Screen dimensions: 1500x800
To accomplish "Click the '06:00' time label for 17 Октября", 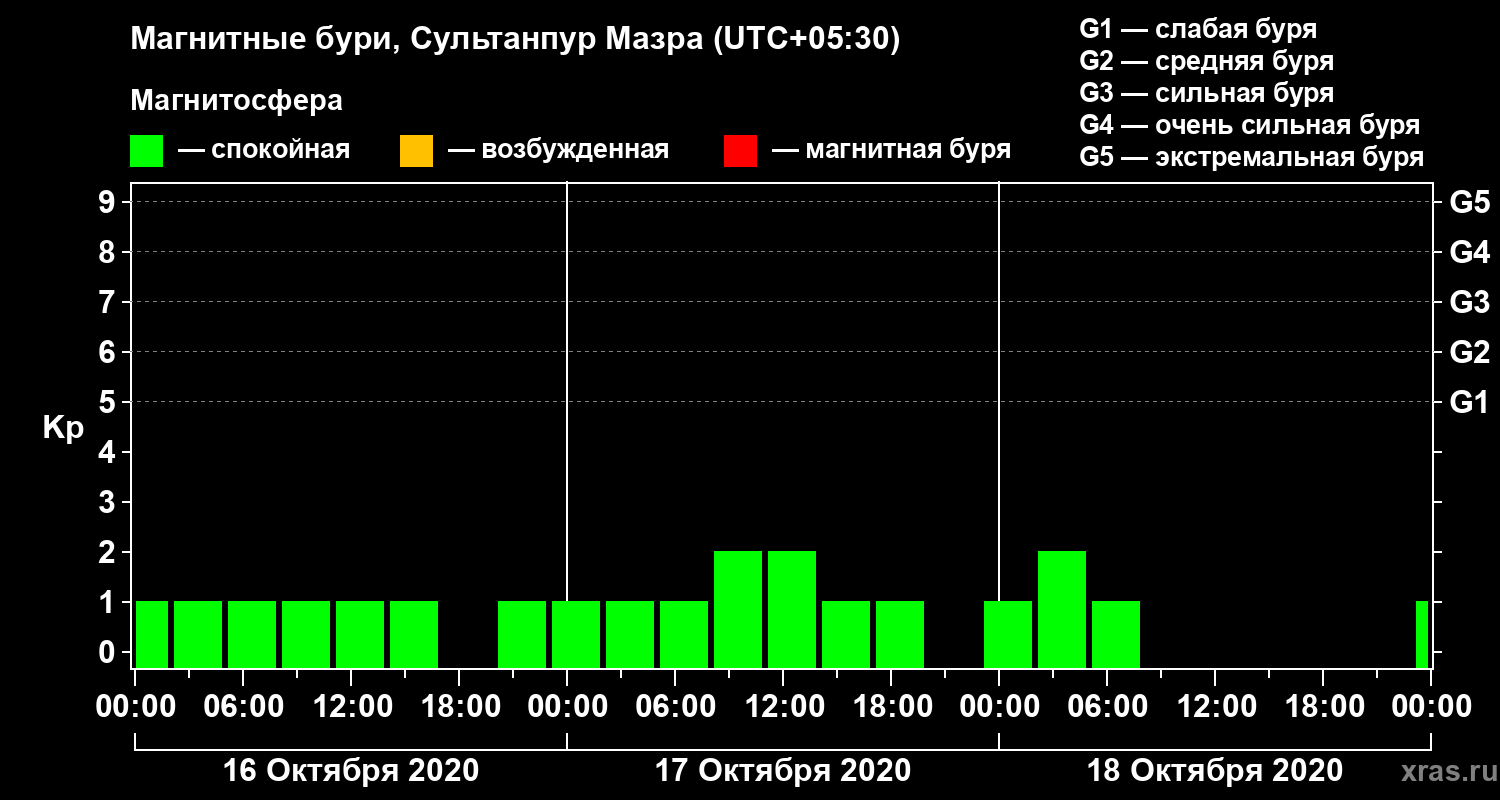I will (x=675, y=706).
